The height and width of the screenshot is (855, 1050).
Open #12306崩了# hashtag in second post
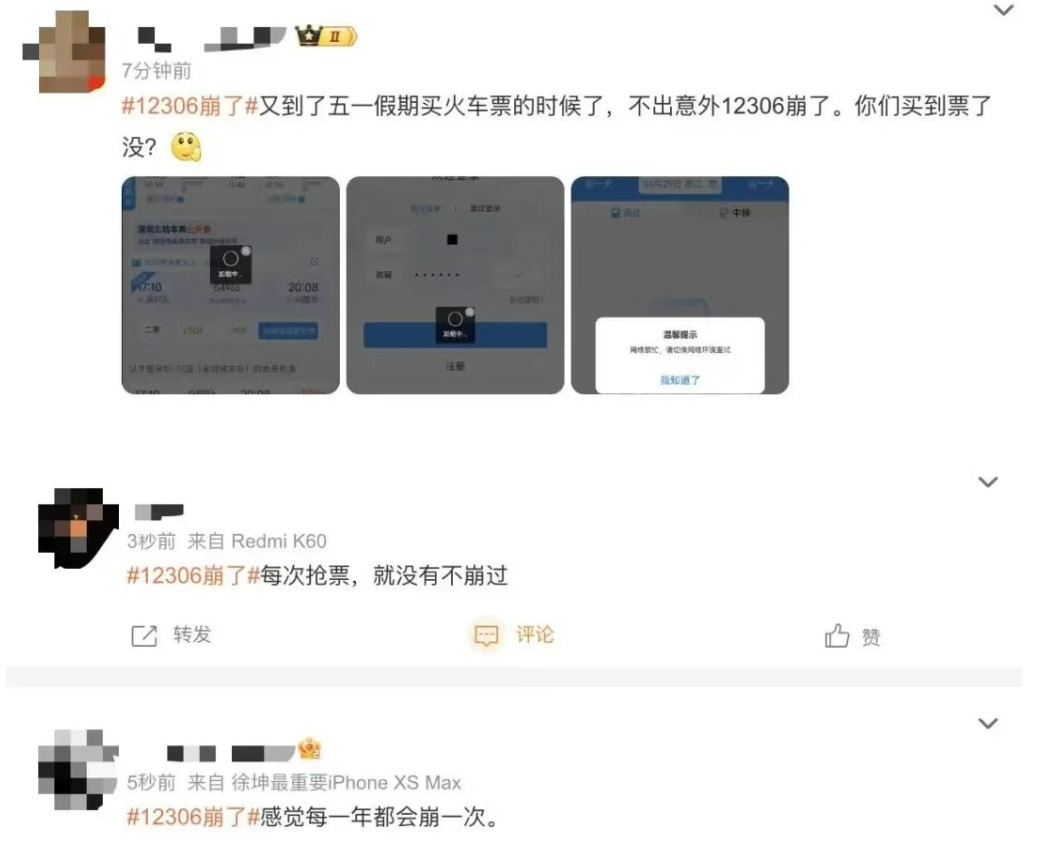(193, 575)
